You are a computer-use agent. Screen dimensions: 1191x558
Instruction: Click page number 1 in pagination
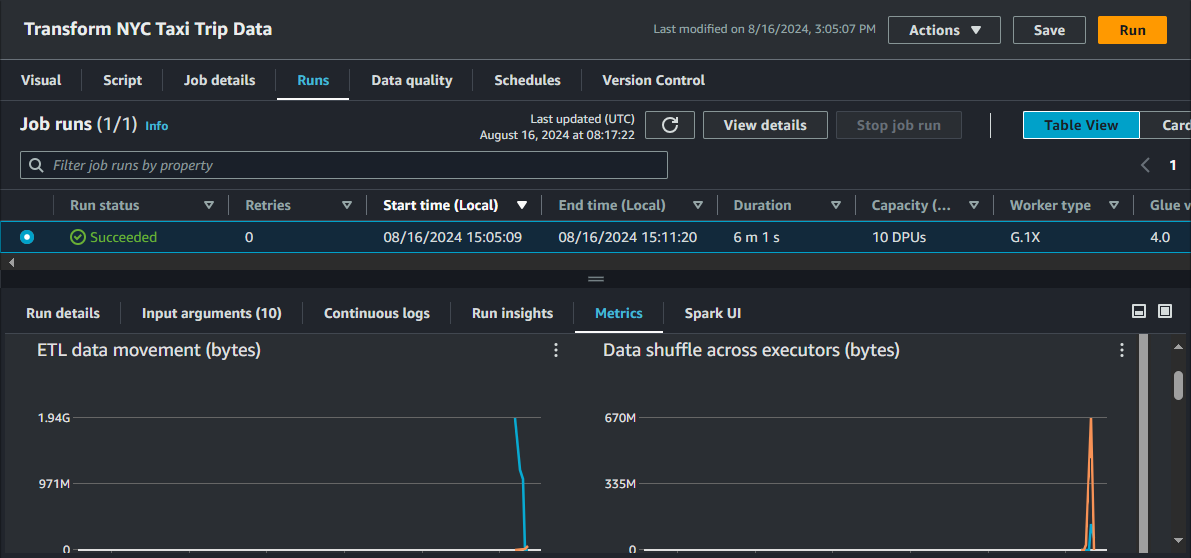click(1172, 165)
